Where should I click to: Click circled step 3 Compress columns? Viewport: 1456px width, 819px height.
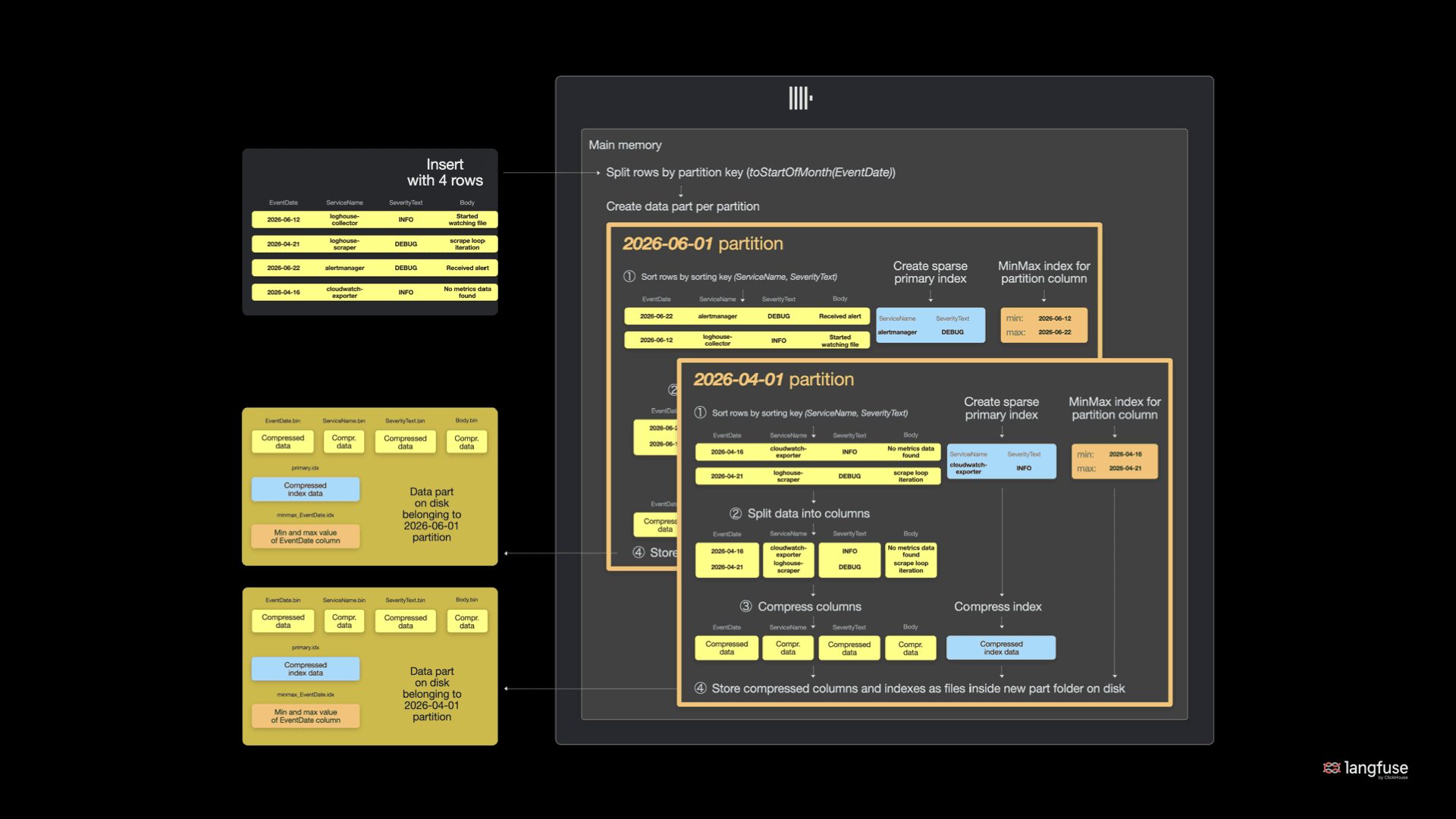tap(746, 607)
